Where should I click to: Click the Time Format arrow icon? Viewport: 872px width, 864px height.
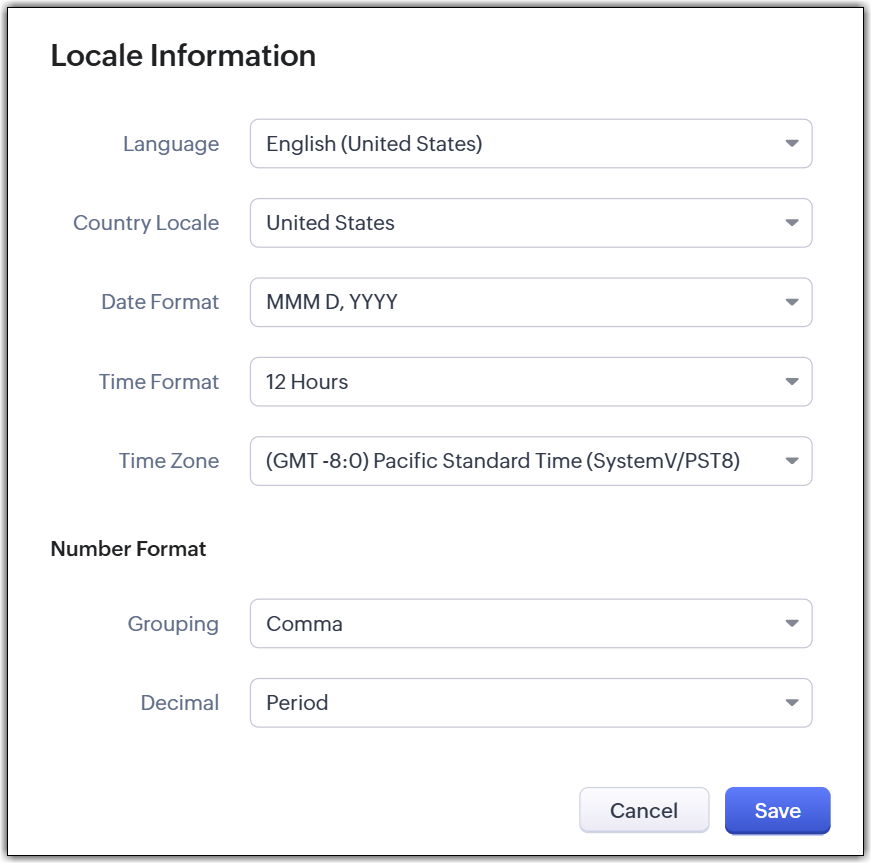tap(792, 382)
